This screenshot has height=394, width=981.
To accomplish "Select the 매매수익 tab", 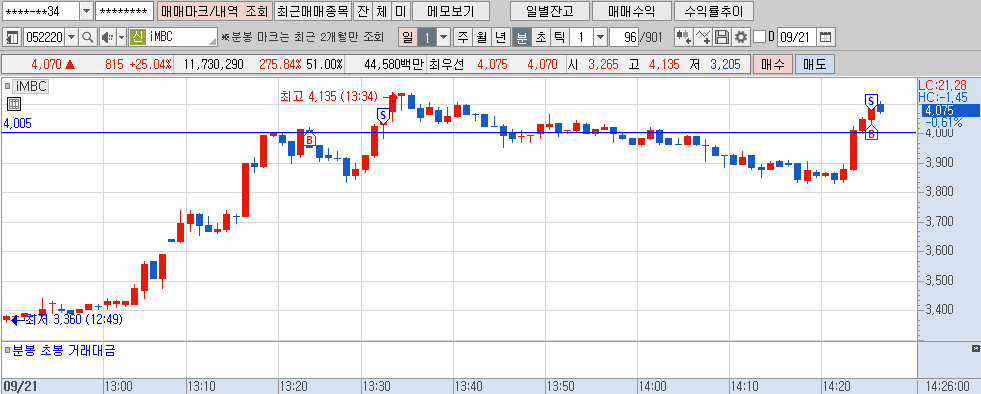I will click(631, 11).
